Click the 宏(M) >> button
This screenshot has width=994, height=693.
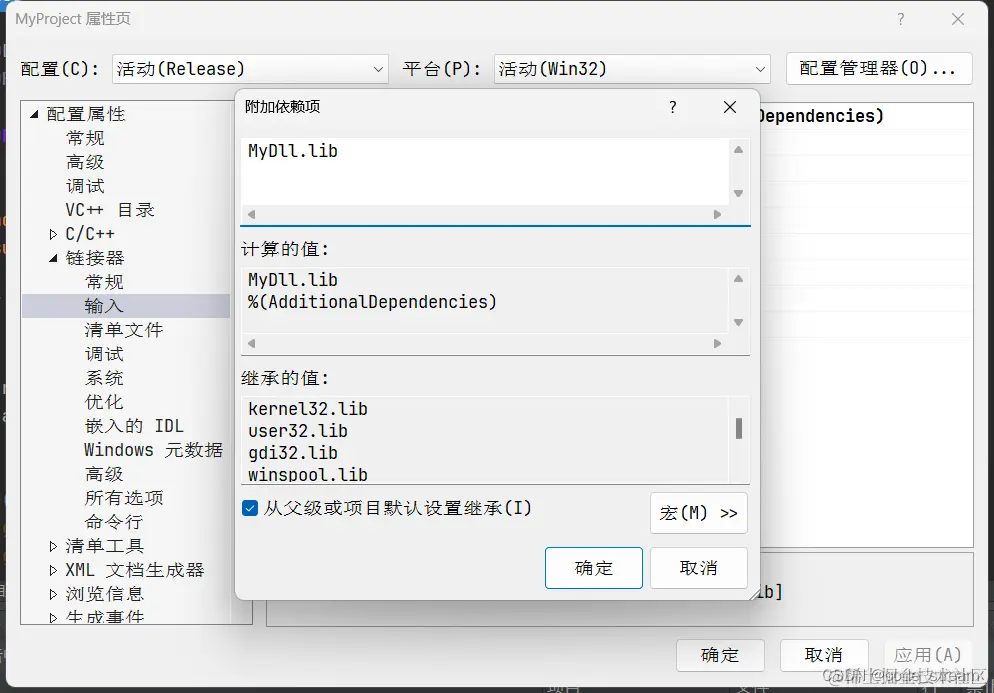[x=699, y=513]
